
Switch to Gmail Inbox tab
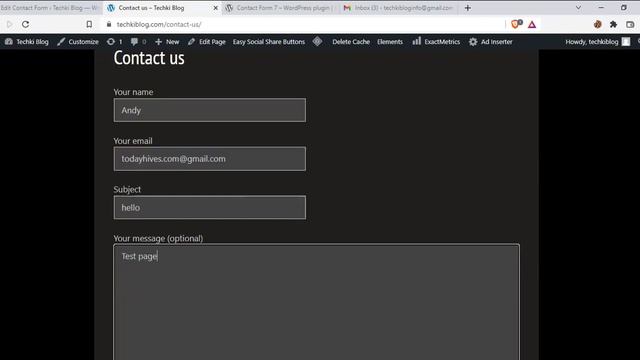click(x=399, y=8)
